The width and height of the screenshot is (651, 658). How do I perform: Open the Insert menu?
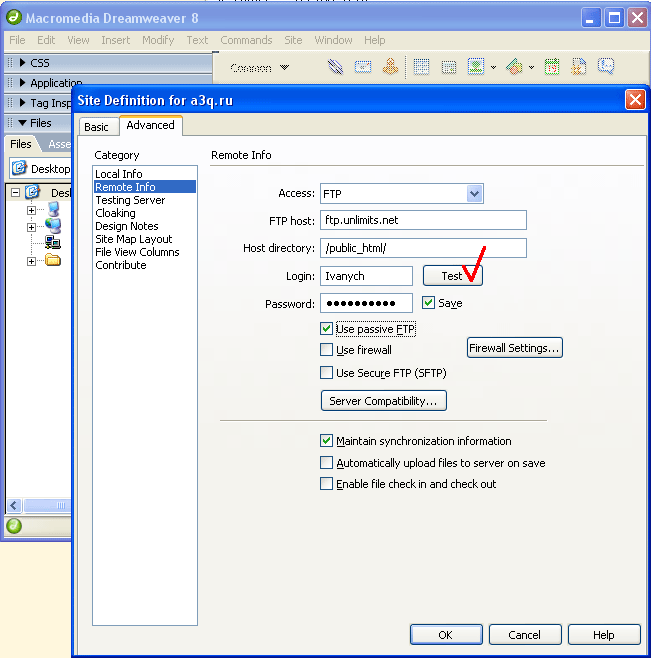pos(115,40)
